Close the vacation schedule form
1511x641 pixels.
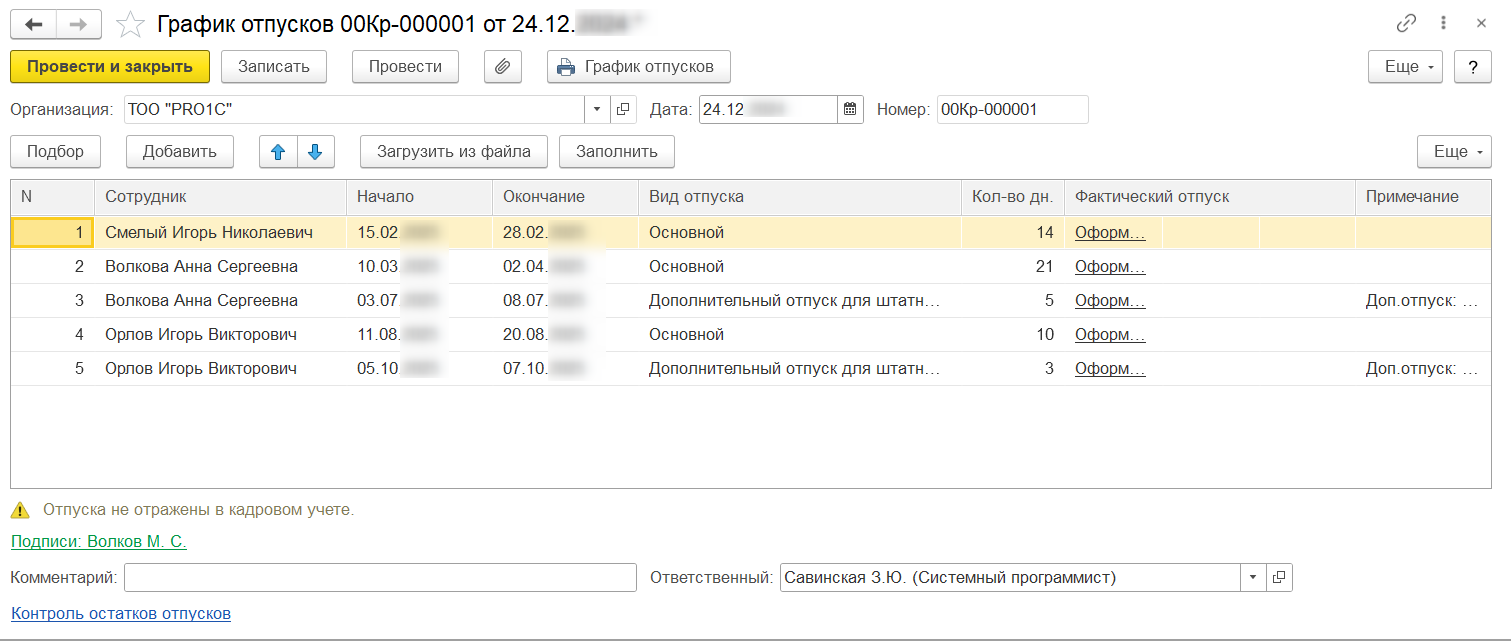(1481, 23)
